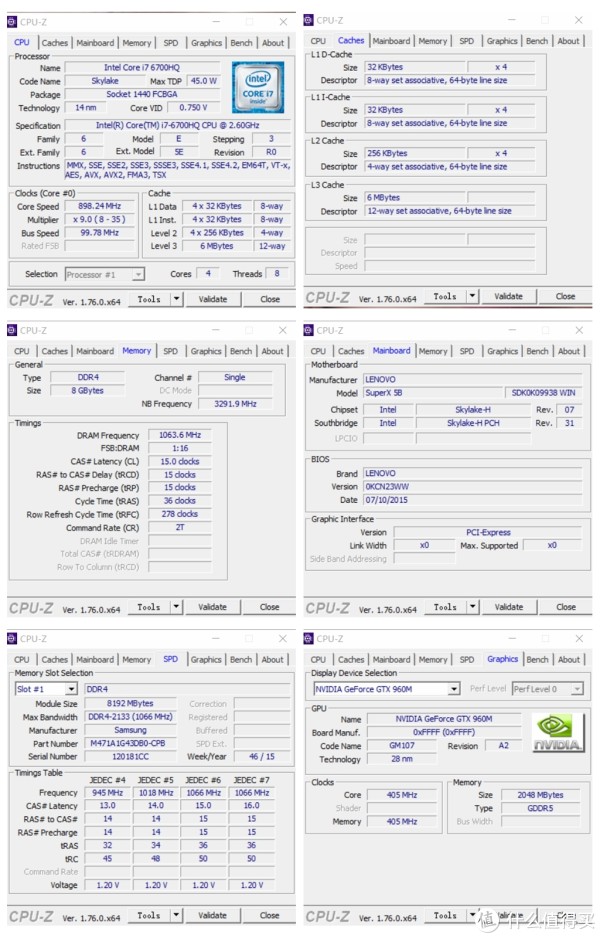Click the CPU-Z title icon in the CPU tab window
The width and height of the screenshot is (600, 938).
click(12, 22)
